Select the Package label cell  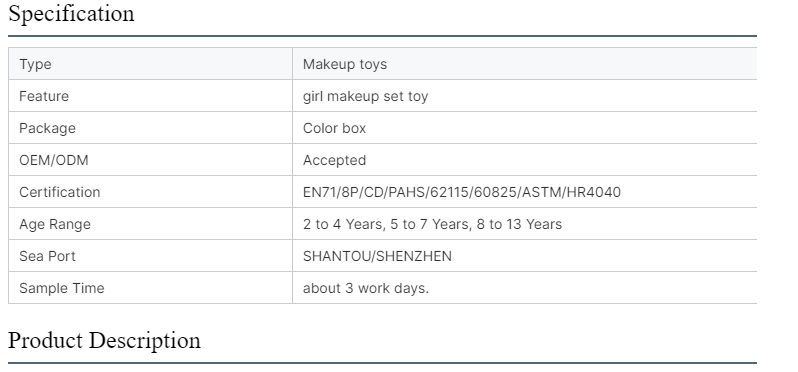[150, 128]
